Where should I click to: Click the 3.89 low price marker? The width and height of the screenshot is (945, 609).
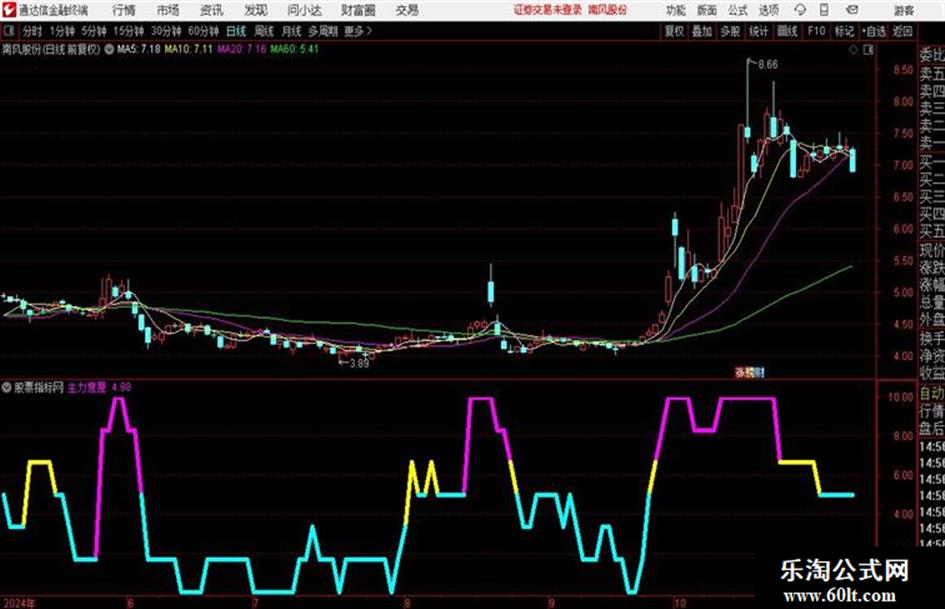pos(359,363)
